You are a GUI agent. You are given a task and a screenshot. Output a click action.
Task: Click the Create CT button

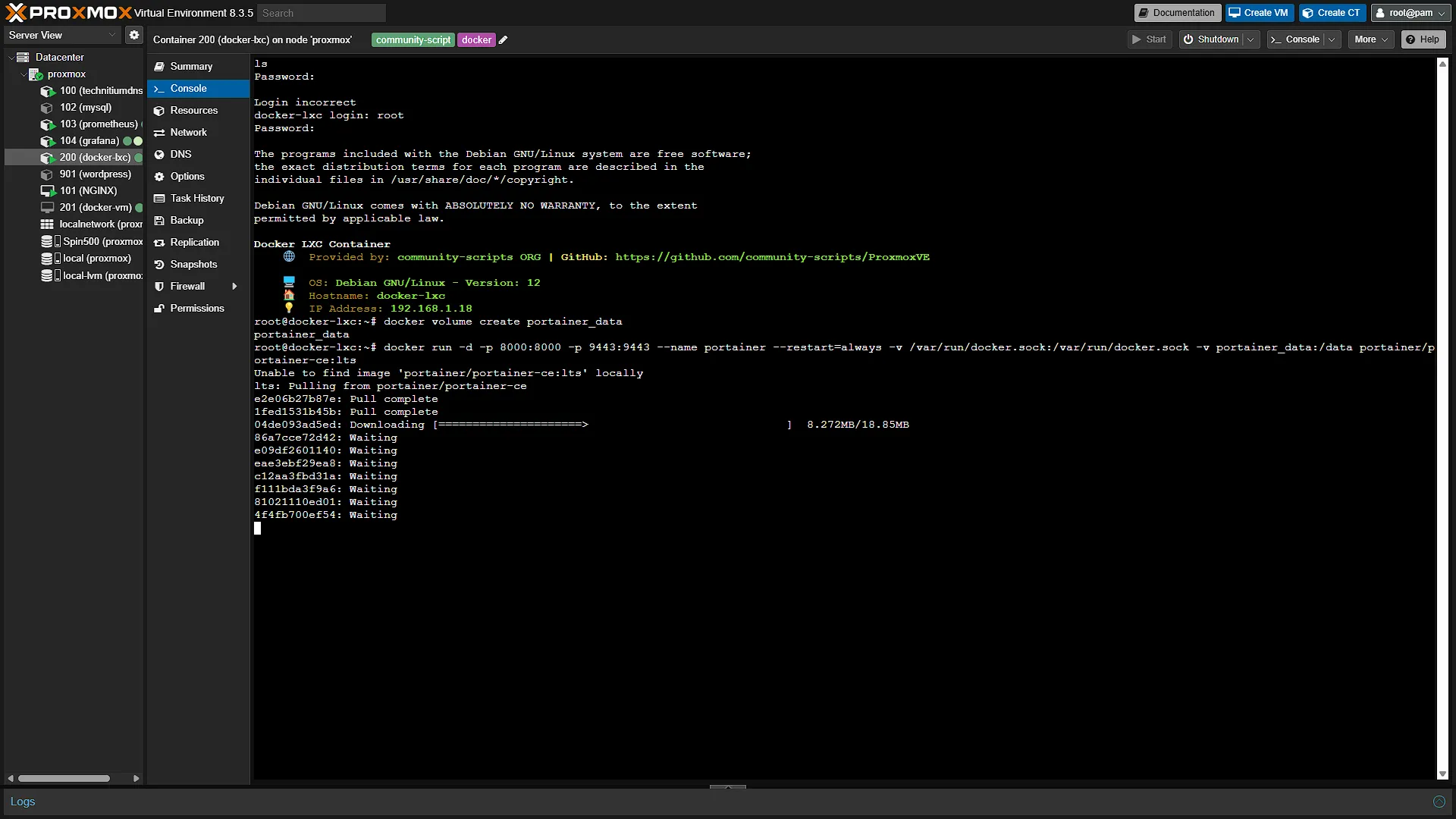[x=1332, y=13]
